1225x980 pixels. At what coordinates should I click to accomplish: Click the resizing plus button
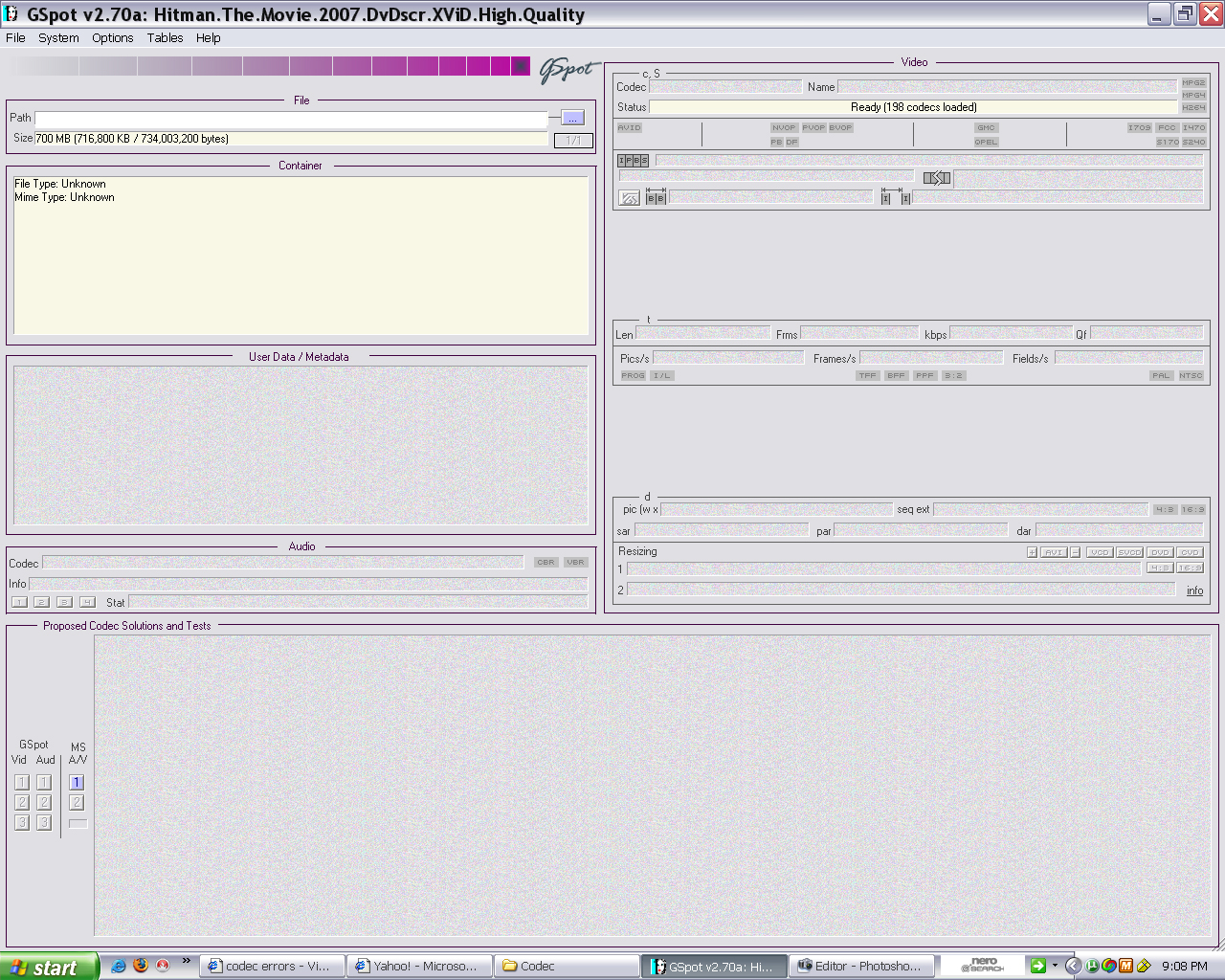click(x=1032, y=552)
